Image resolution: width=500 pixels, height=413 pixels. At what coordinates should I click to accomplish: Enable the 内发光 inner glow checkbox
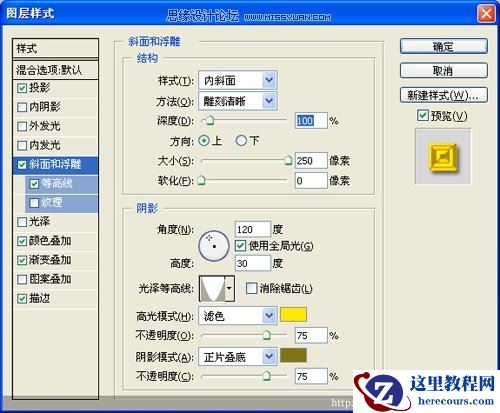coord(22,145)
